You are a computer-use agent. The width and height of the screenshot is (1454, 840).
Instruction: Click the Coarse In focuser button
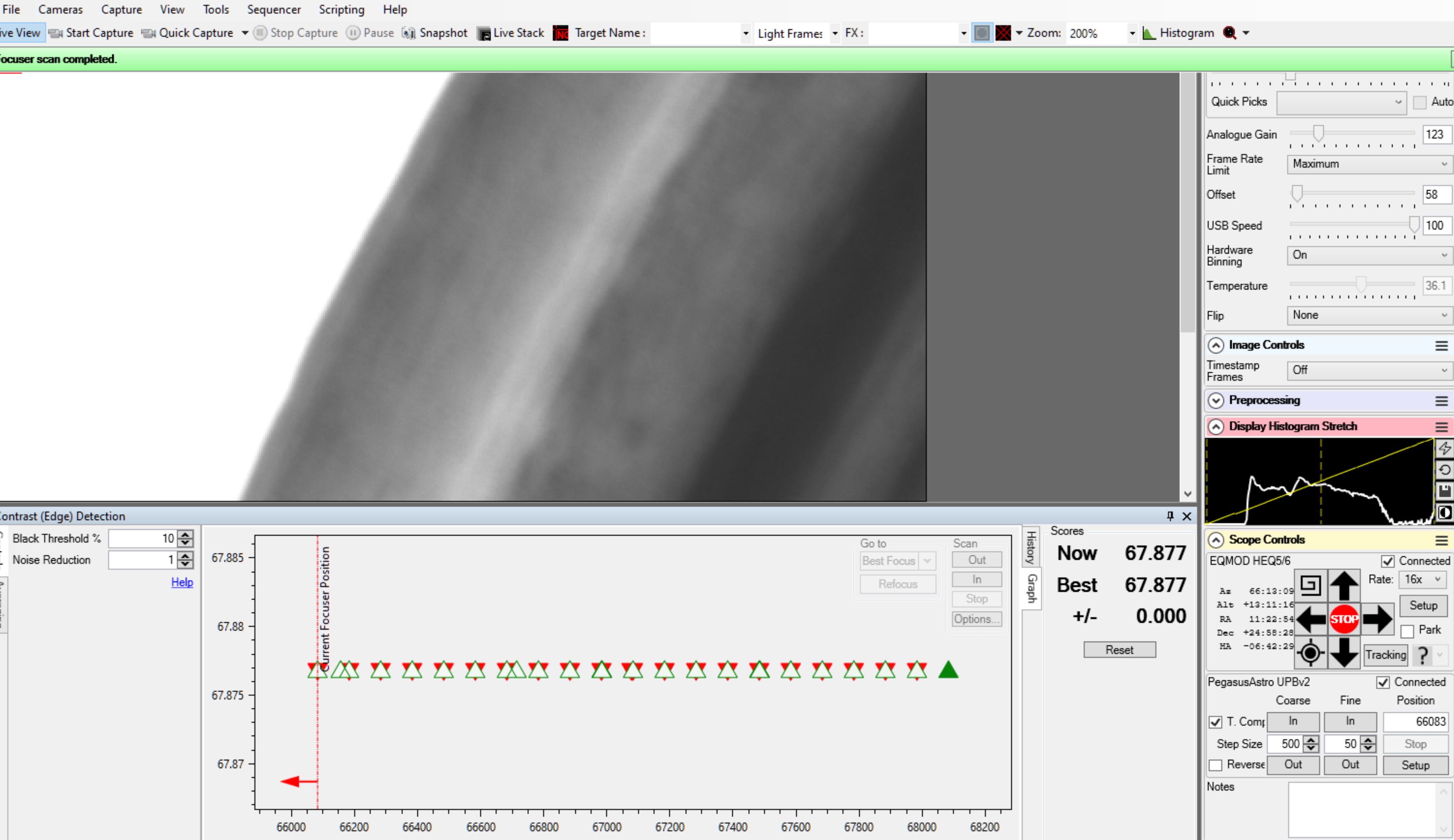tap(1293, 722)
